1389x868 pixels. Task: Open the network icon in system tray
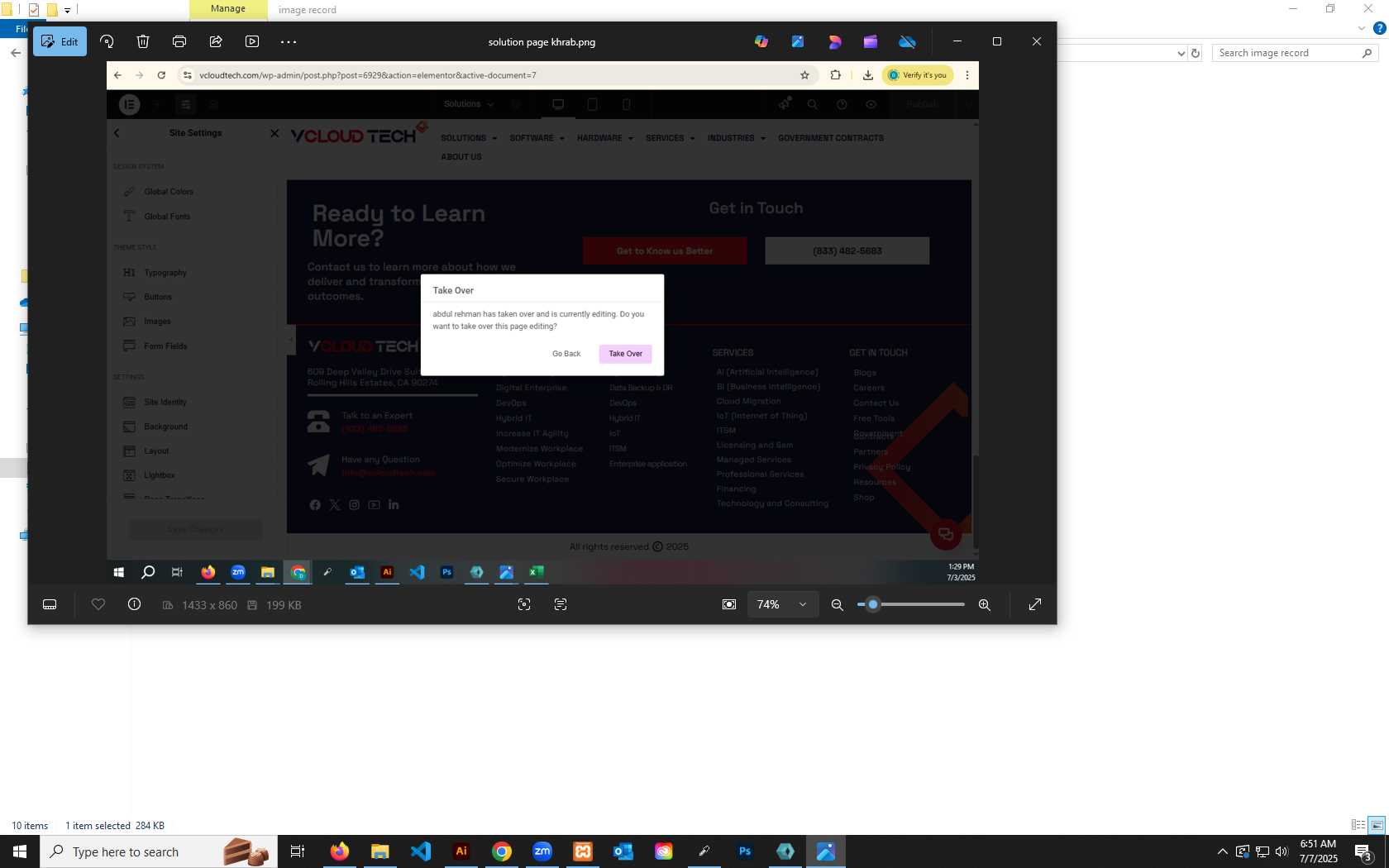coord(1263,851)
